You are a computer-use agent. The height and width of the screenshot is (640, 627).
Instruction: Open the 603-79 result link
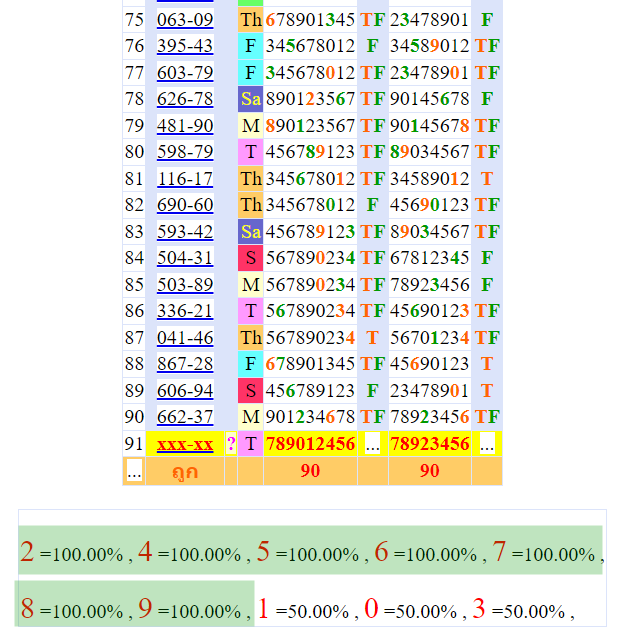click(x=185, y=73)
